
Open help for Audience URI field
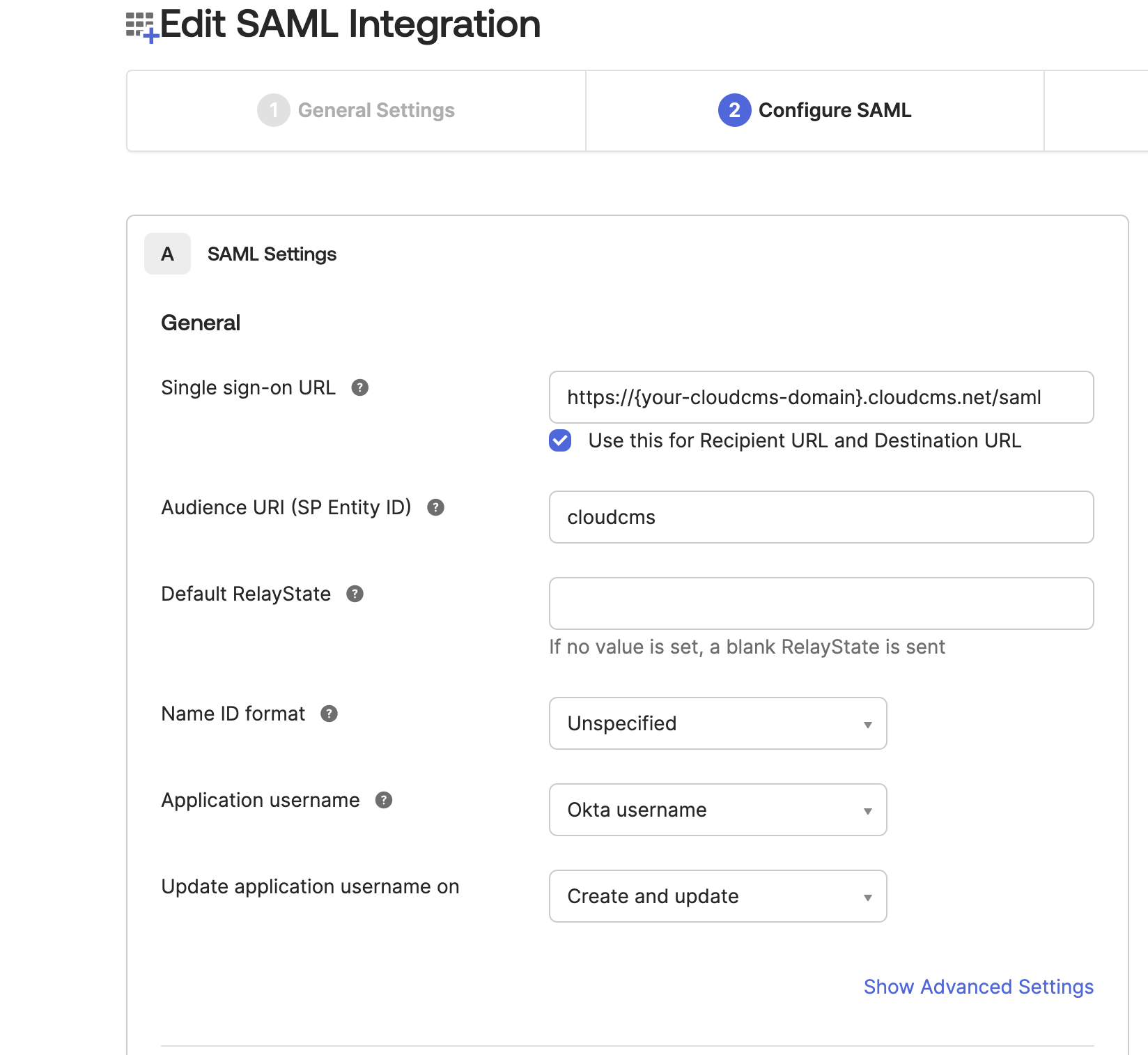(x=435, y=507)
